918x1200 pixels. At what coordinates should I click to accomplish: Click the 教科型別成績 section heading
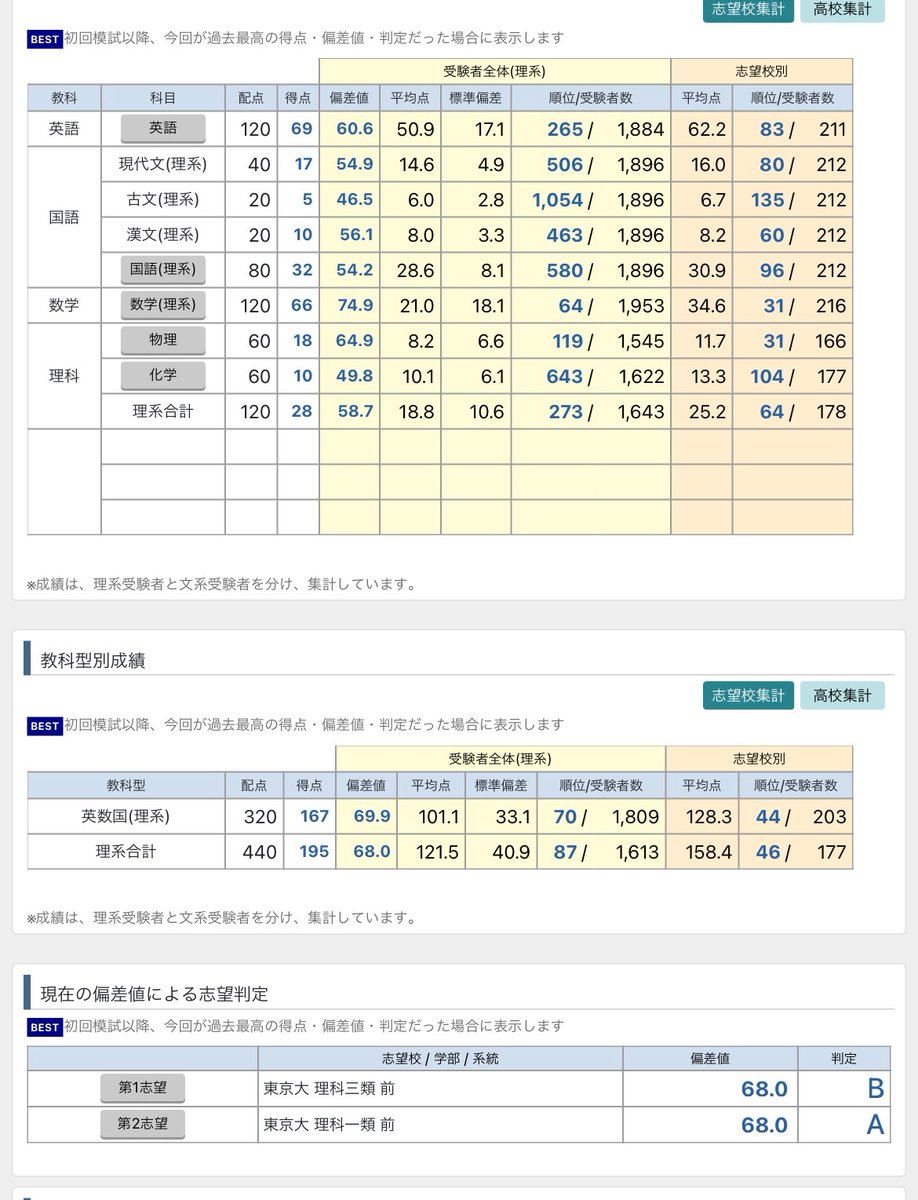click(x=93, y=660)
